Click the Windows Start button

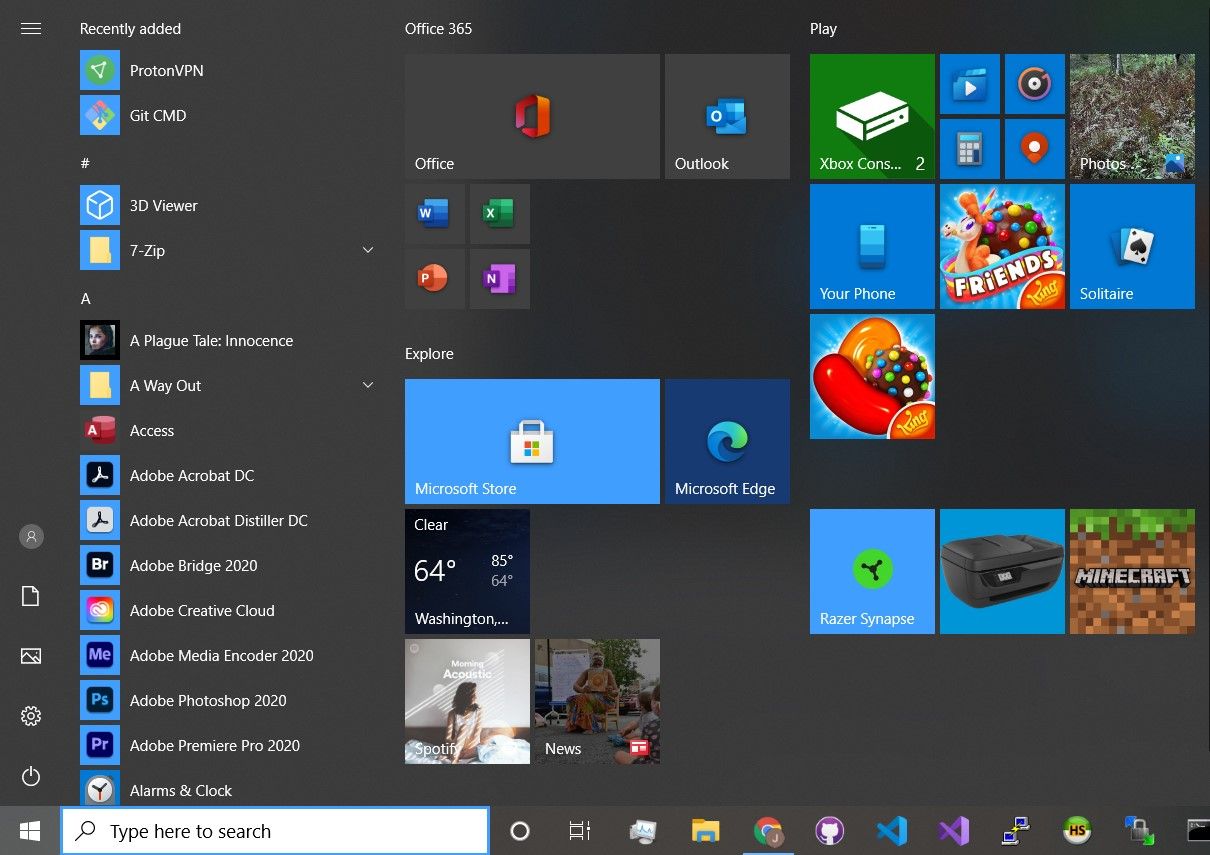30,831
